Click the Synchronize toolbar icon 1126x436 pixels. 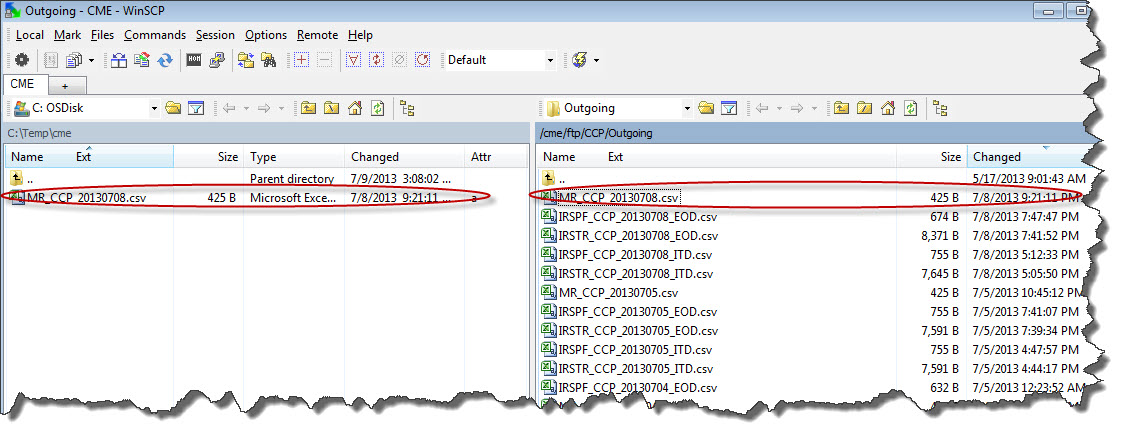click(164, 60)
